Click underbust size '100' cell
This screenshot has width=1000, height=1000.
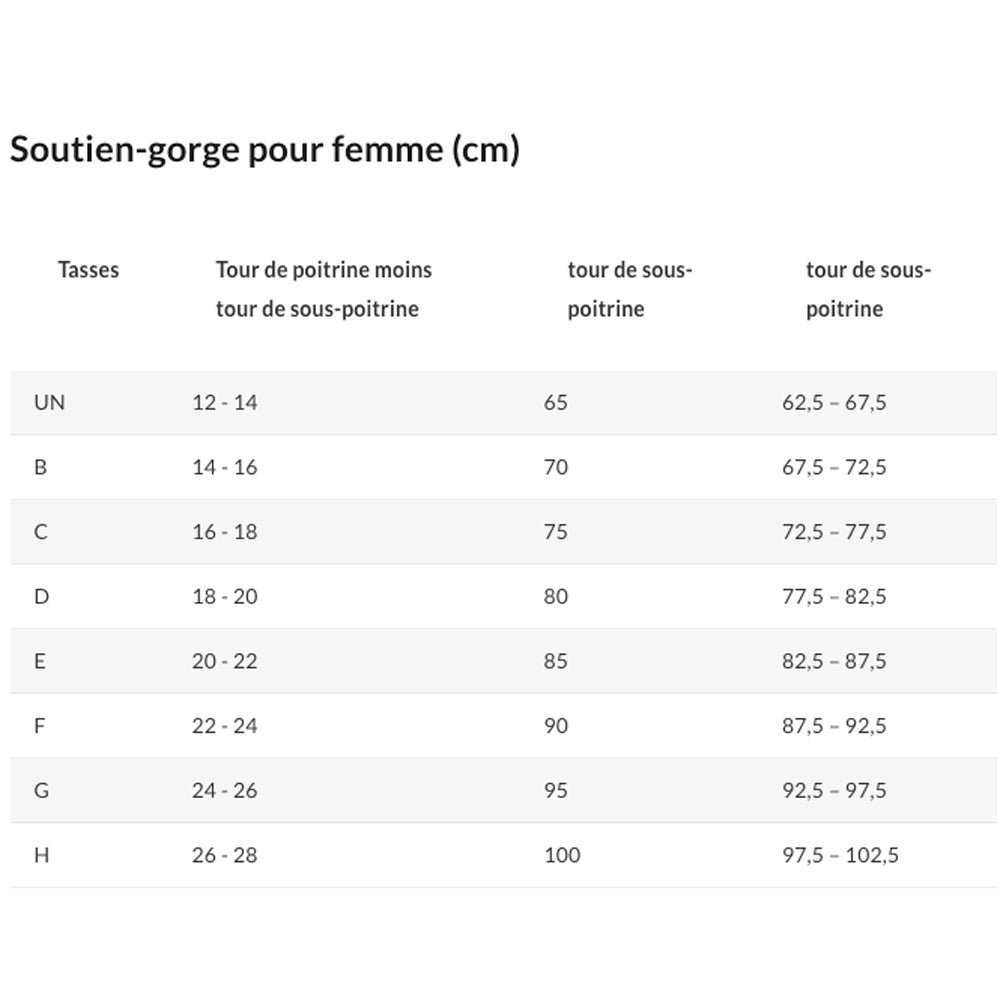[x=562, y=855]
